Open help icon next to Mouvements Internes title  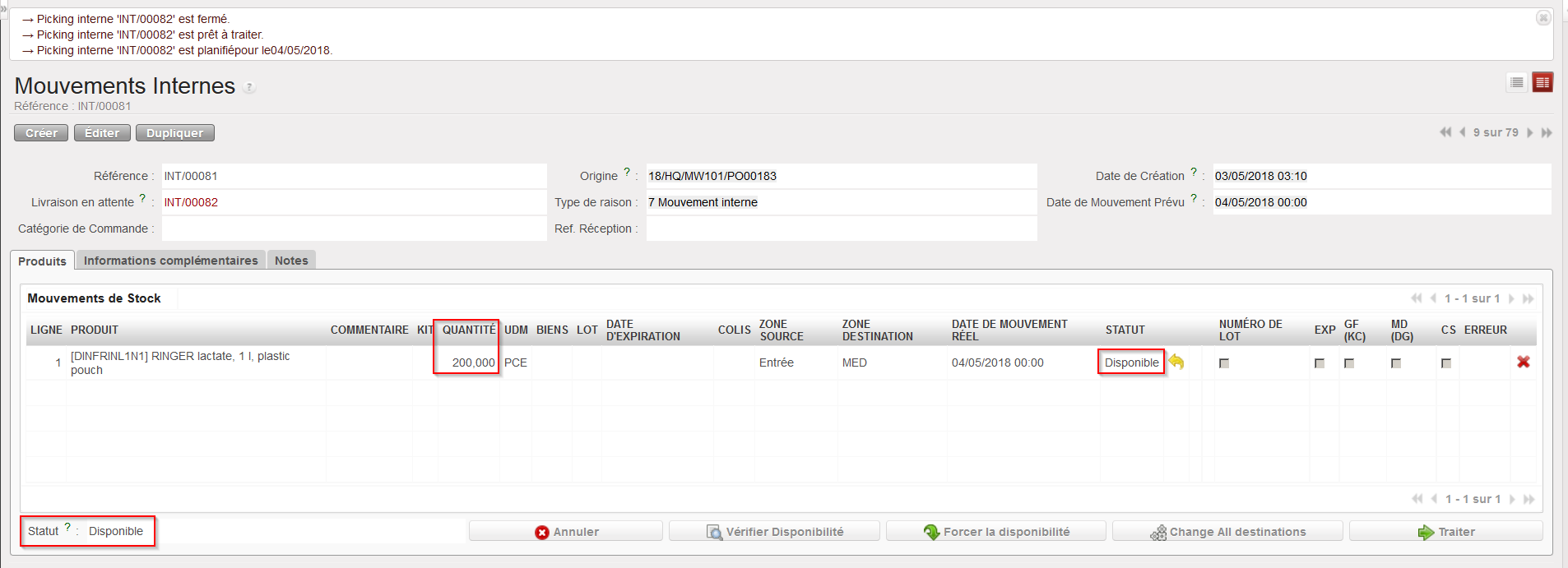(x=249, y=87)
